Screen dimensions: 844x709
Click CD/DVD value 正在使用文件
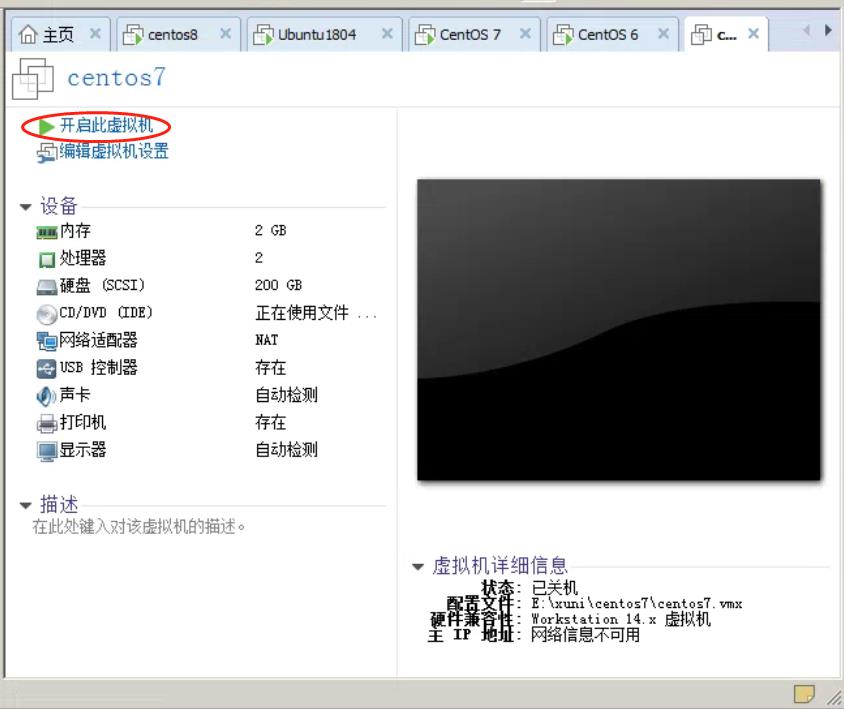click(316, 313)
